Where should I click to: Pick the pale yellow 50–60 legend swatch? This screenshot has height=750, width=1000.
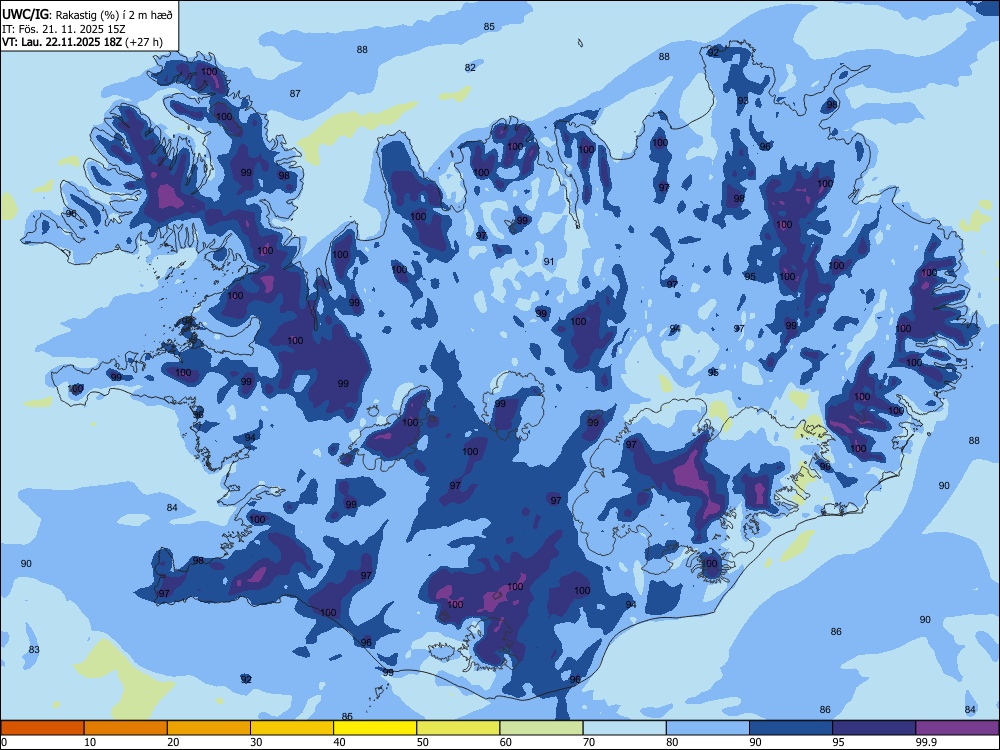click(x=458, y=728)
